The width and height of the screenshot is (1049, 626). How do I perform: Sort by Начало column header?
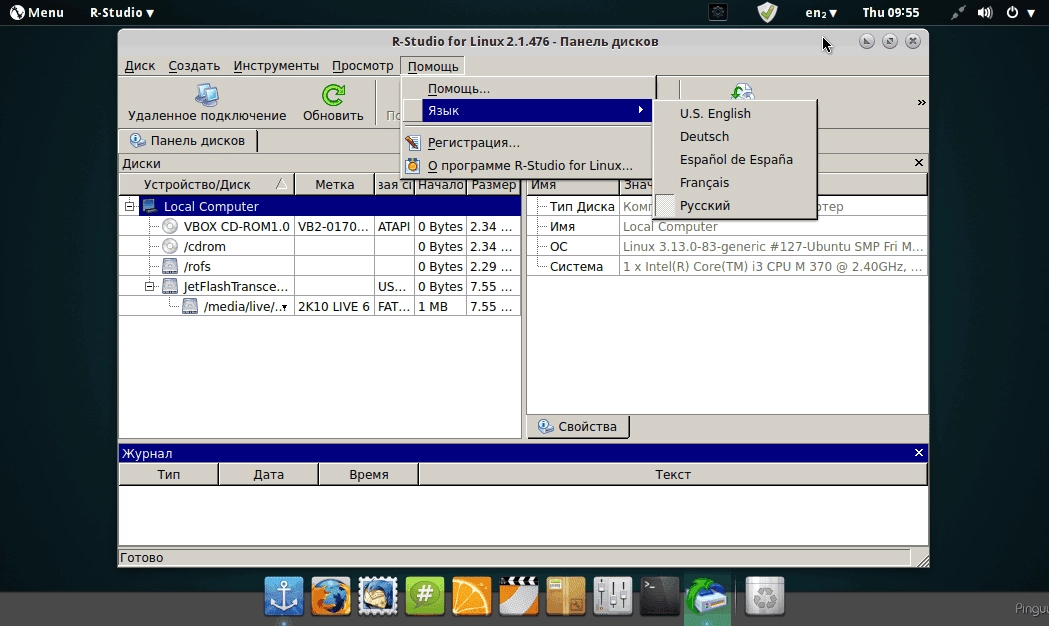441,184
